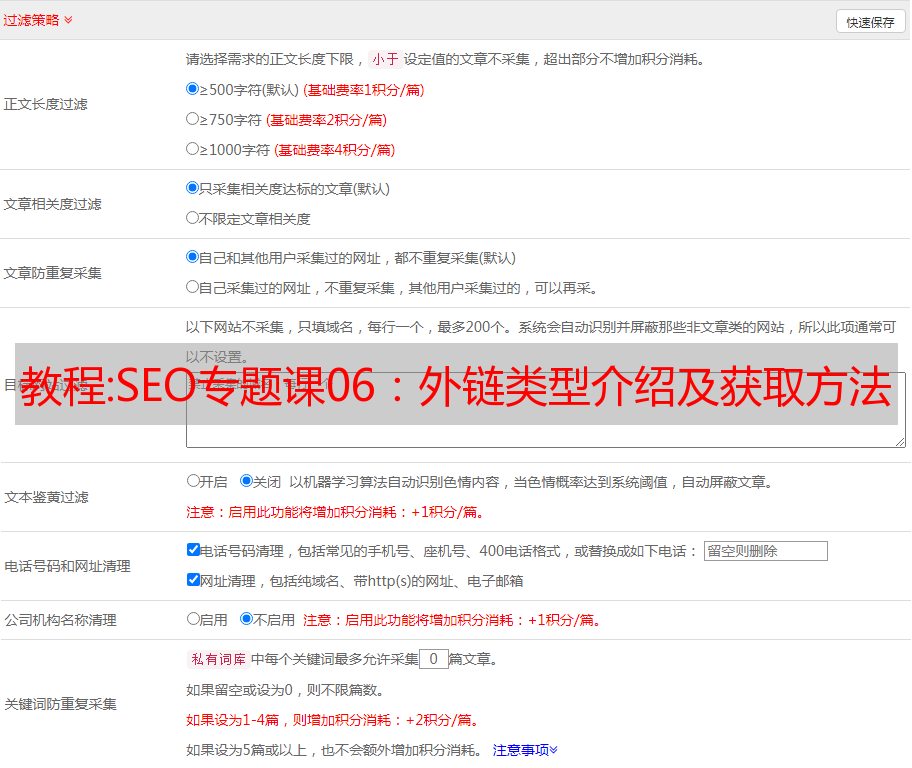
Task: Click the keyword article count input box
Action: (x=433, y=659)
